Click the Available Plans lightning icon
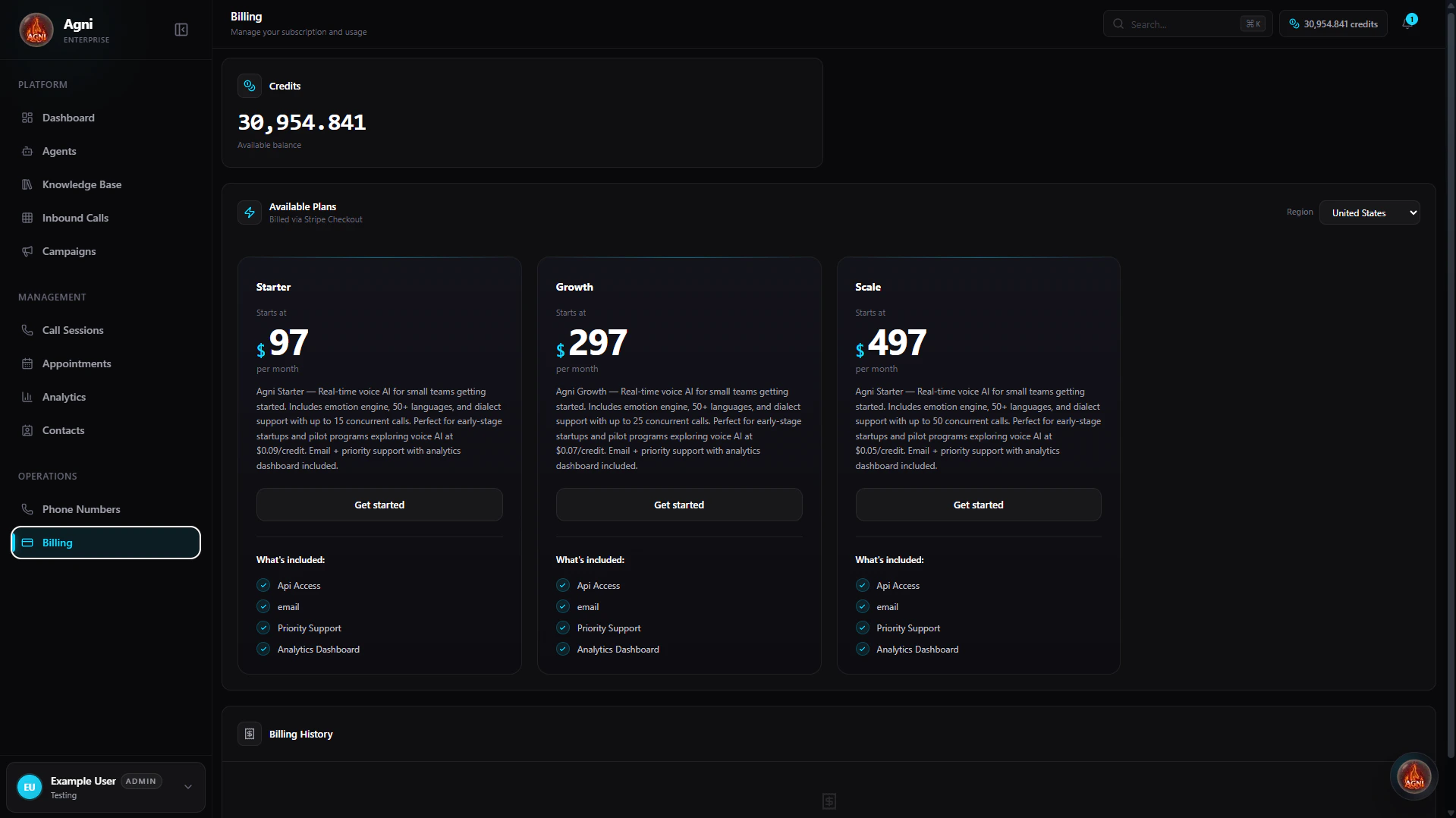 tap(250, 212)
